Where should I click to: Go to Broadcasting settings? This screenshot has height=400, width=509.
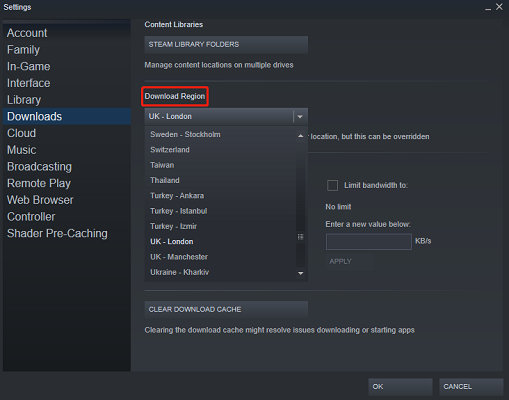tap(67, 166)
